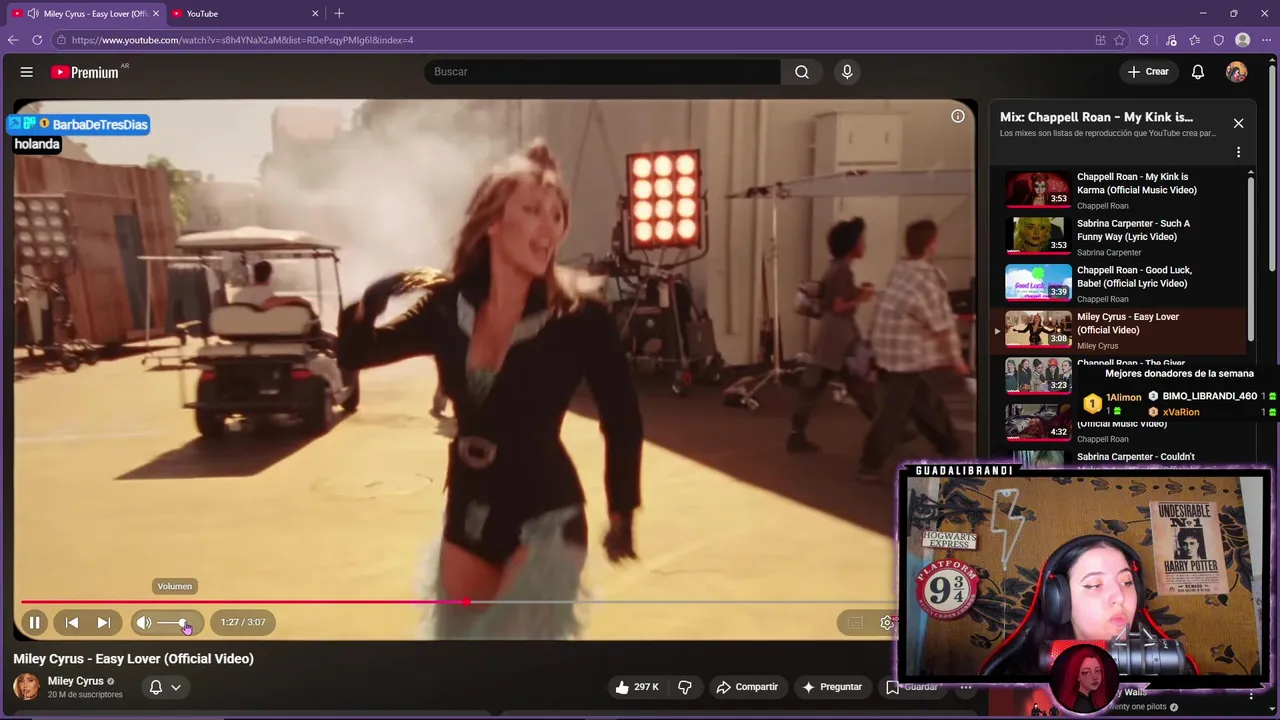
Task: Add this page to favorites star
Action: 1120,40
